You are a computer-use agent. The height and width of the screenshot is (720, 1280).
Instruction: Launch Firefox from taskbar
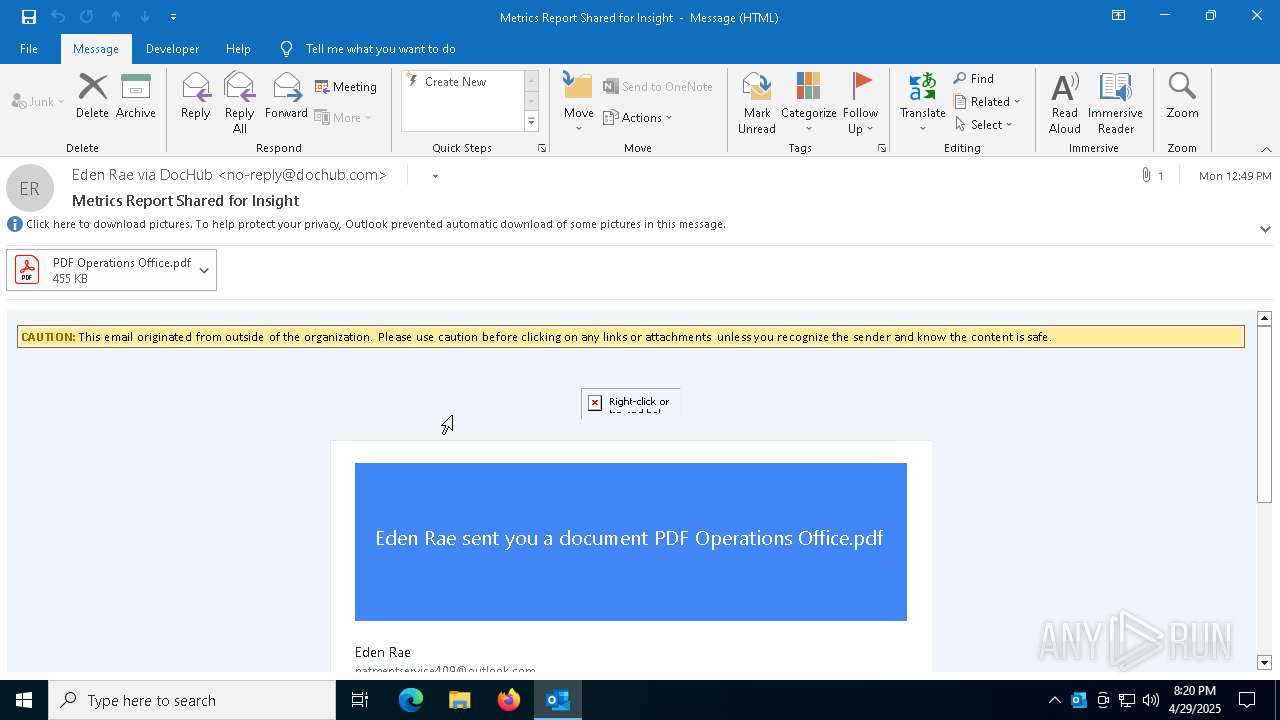pyautogui.click(x=509, y=700)
